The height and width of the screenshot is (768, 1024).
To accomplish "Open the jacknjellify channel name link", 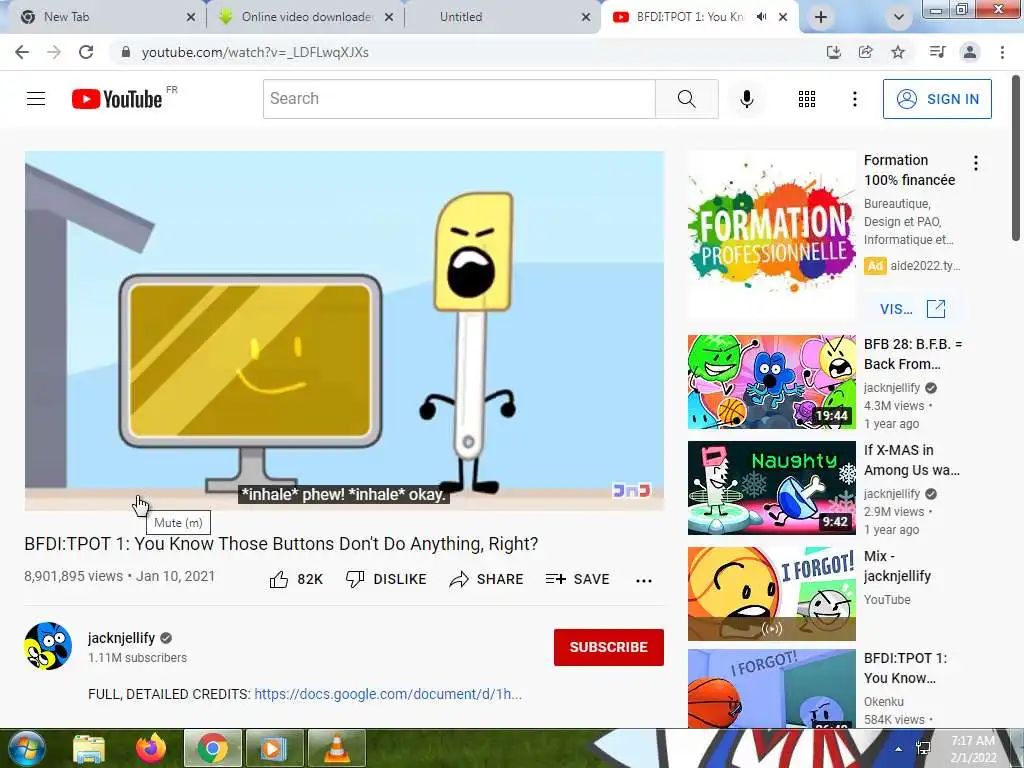I will [x=121, y=638].
